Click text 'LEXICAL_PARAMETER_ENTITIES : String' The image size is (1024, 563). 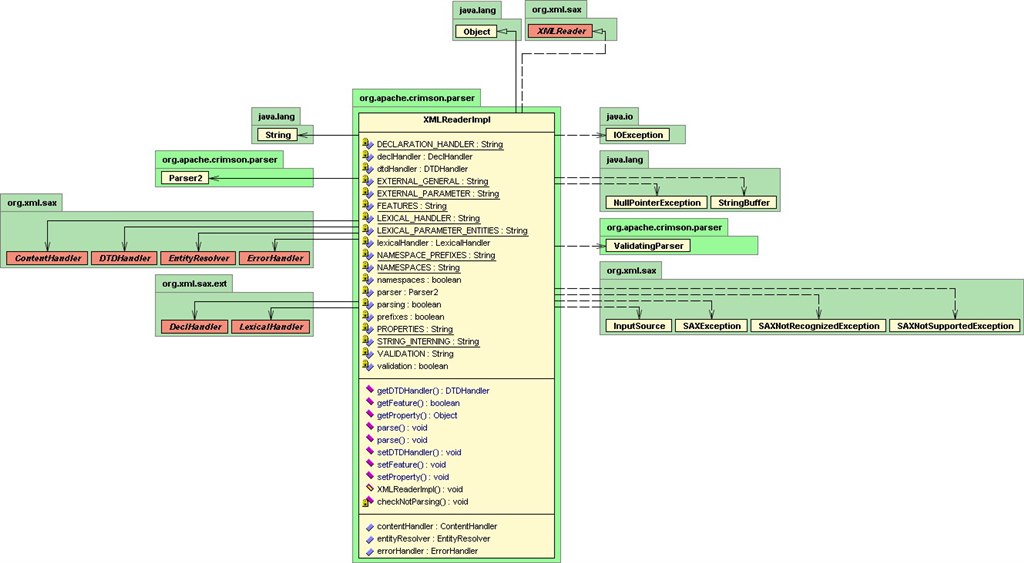coord(452,231)
